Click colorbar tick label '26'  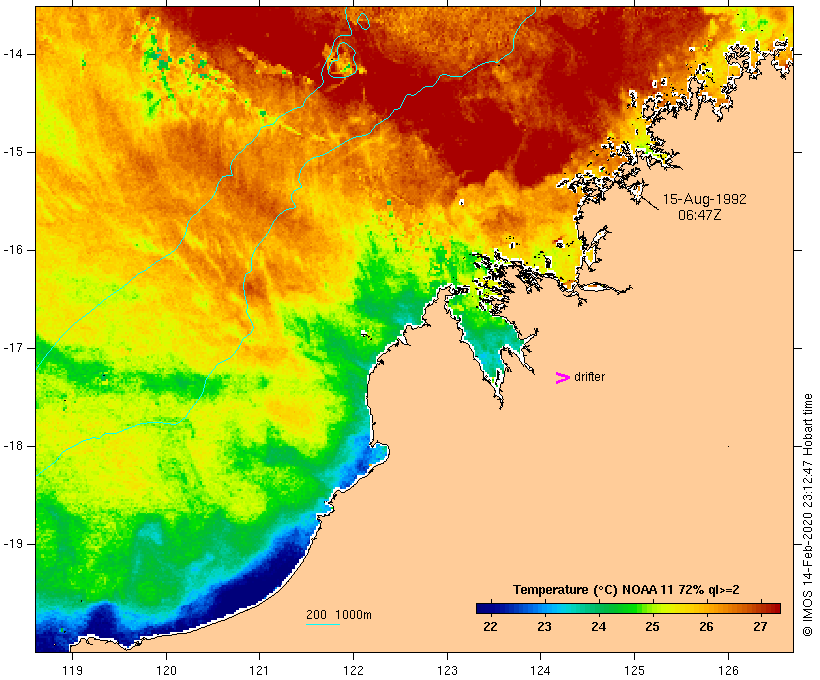point(707,627)
